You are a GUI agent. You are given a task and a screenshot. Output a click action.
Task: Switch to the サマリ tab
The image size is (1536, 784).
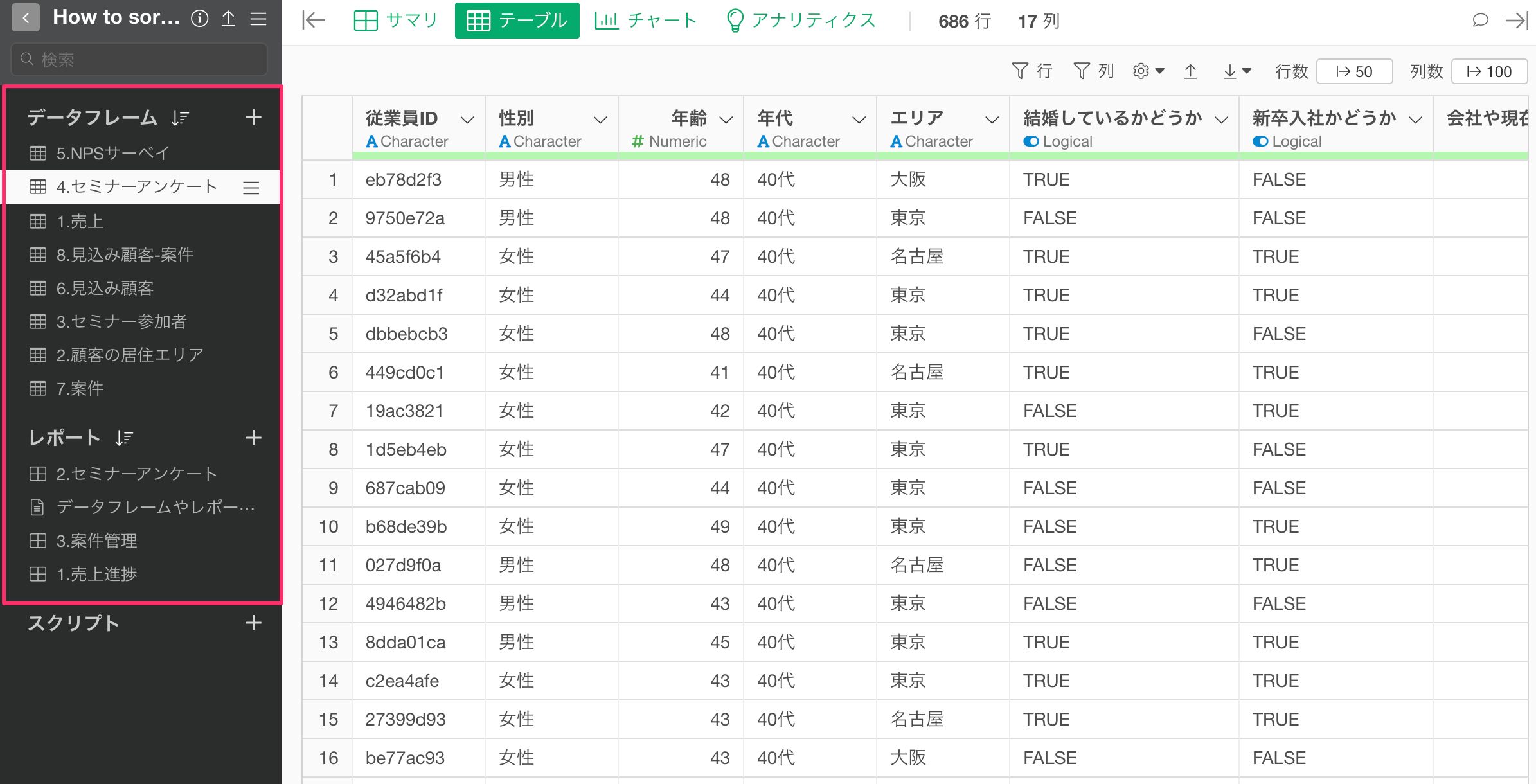[396, 21]
